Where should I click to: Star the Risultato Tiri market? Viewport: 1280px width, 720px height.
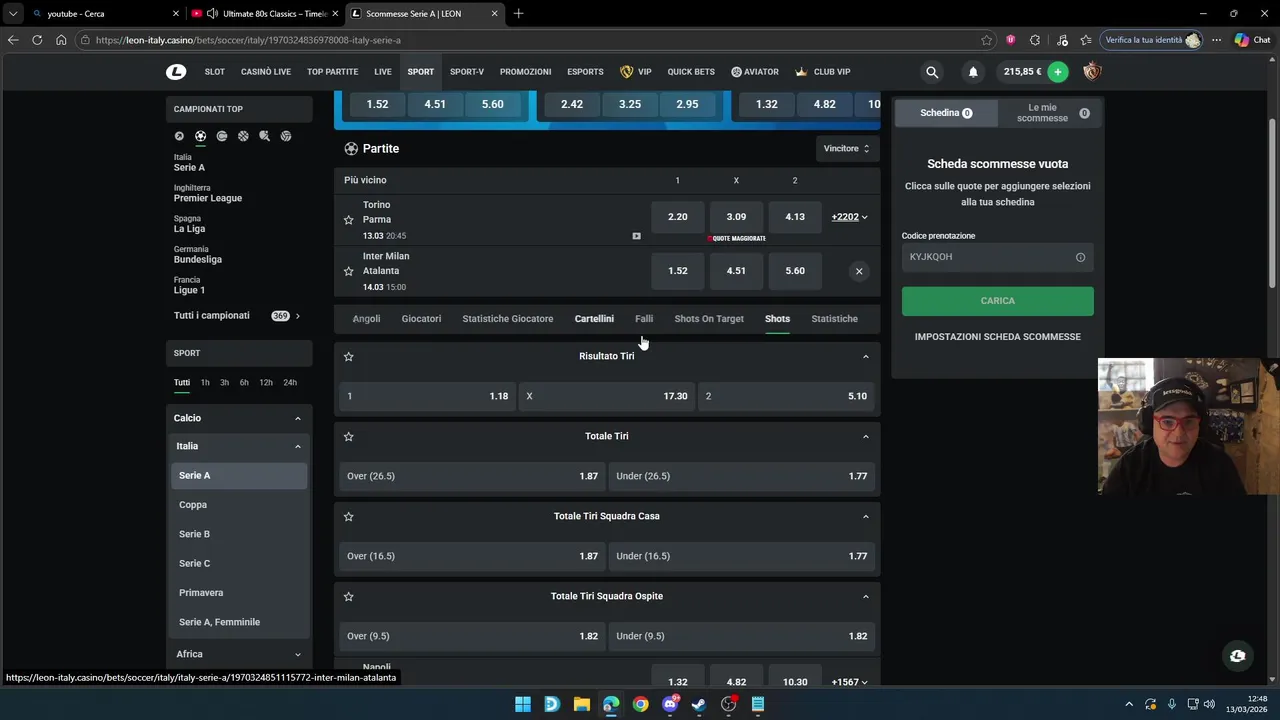(349, 356)
